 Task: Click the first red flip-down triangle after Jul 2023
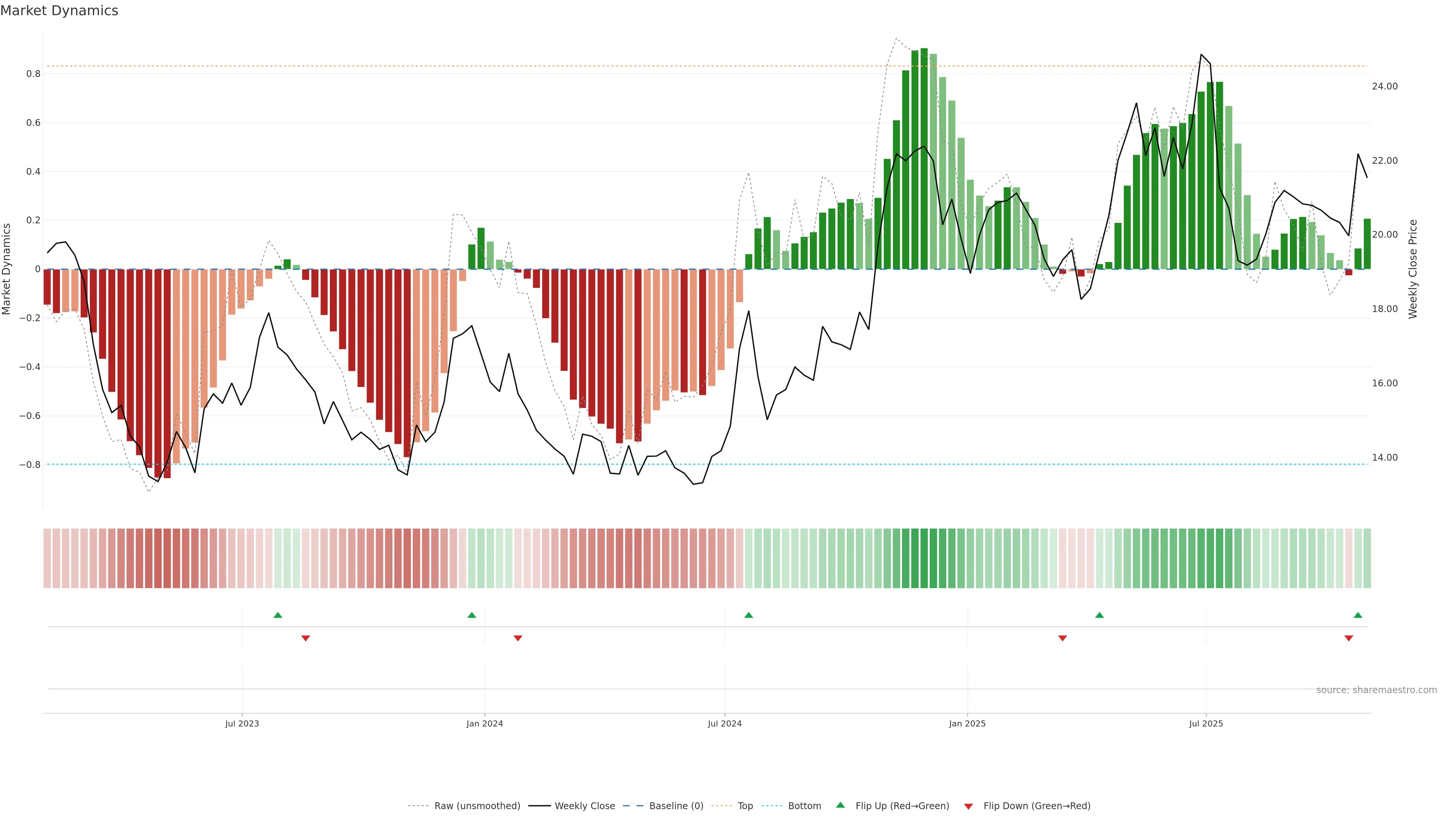tap(305, 638)
